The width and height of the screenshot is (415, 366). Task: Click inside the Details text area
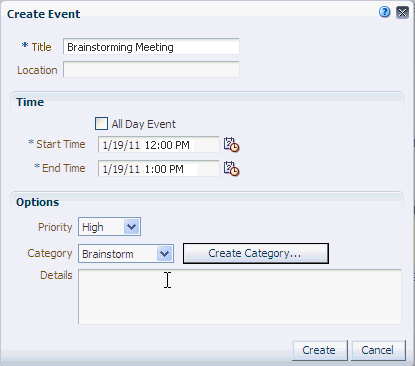[240, 297]
